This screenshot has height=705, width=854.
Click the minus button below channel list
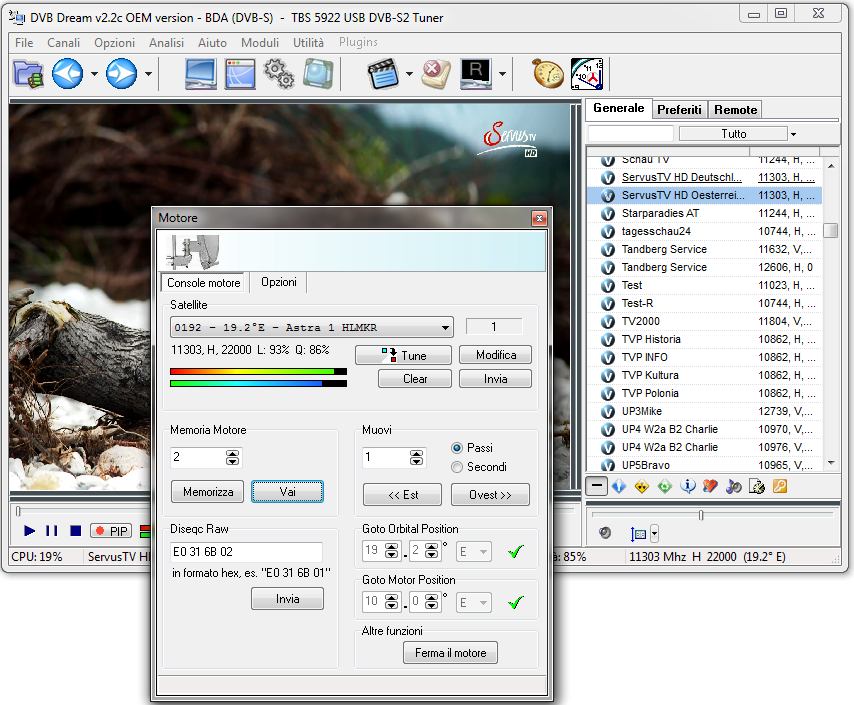click(597, 486)
